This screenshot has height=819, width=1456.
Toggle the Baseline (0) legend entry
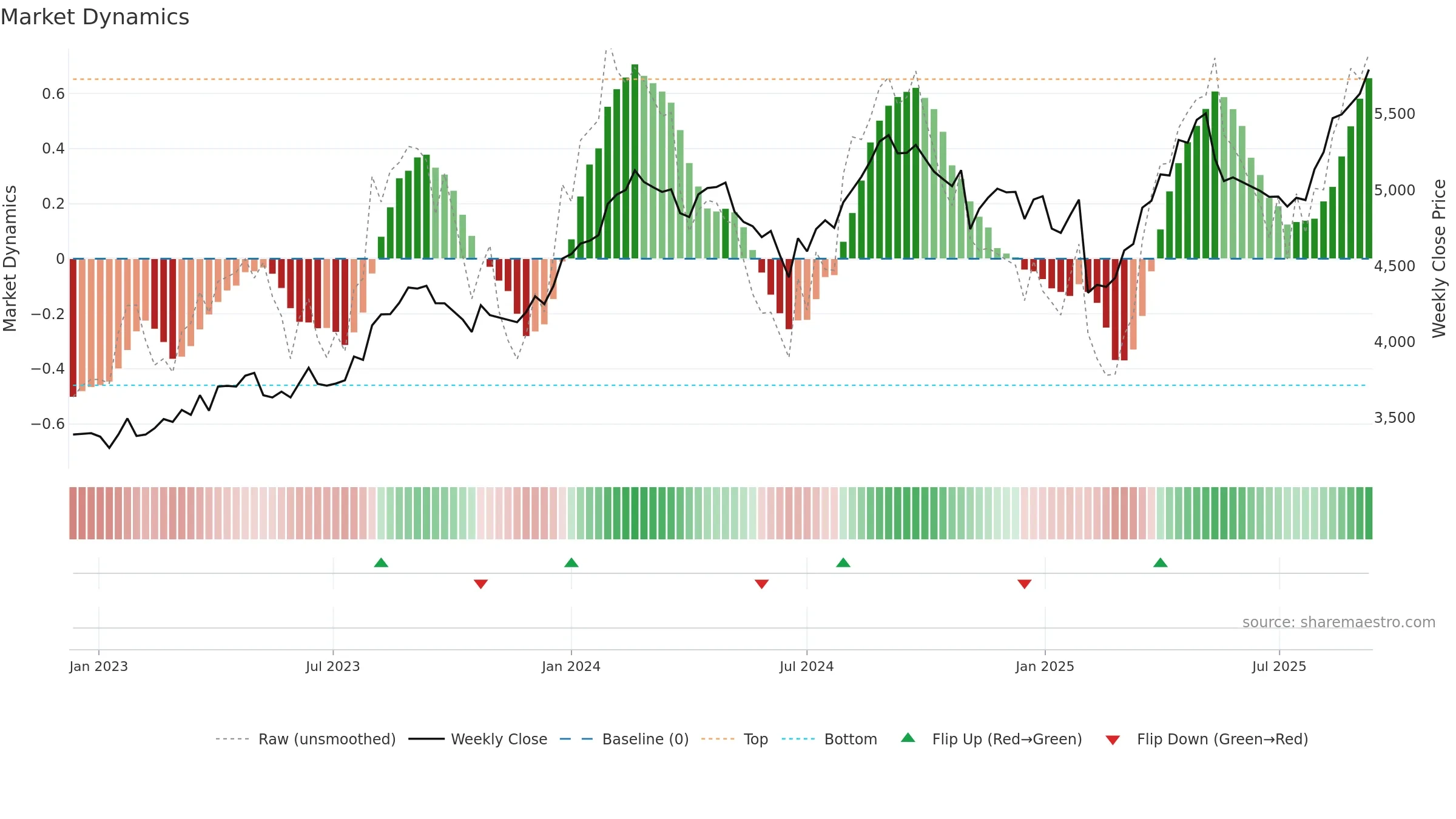(x=624, y=739)
